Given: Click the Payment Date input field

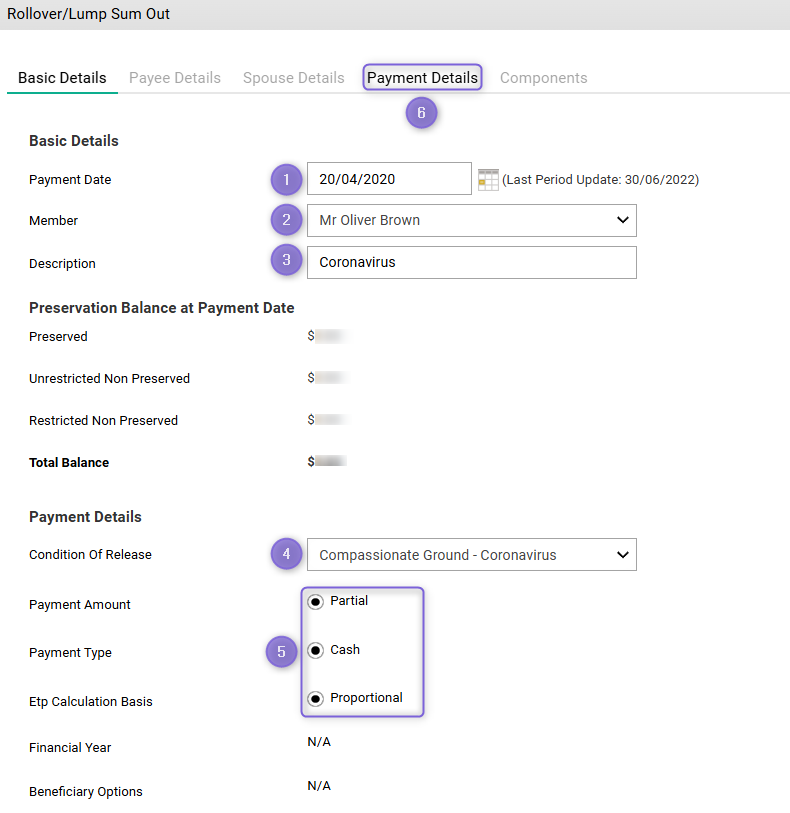Looking at the screenshot, I should (x=389, y=179).
